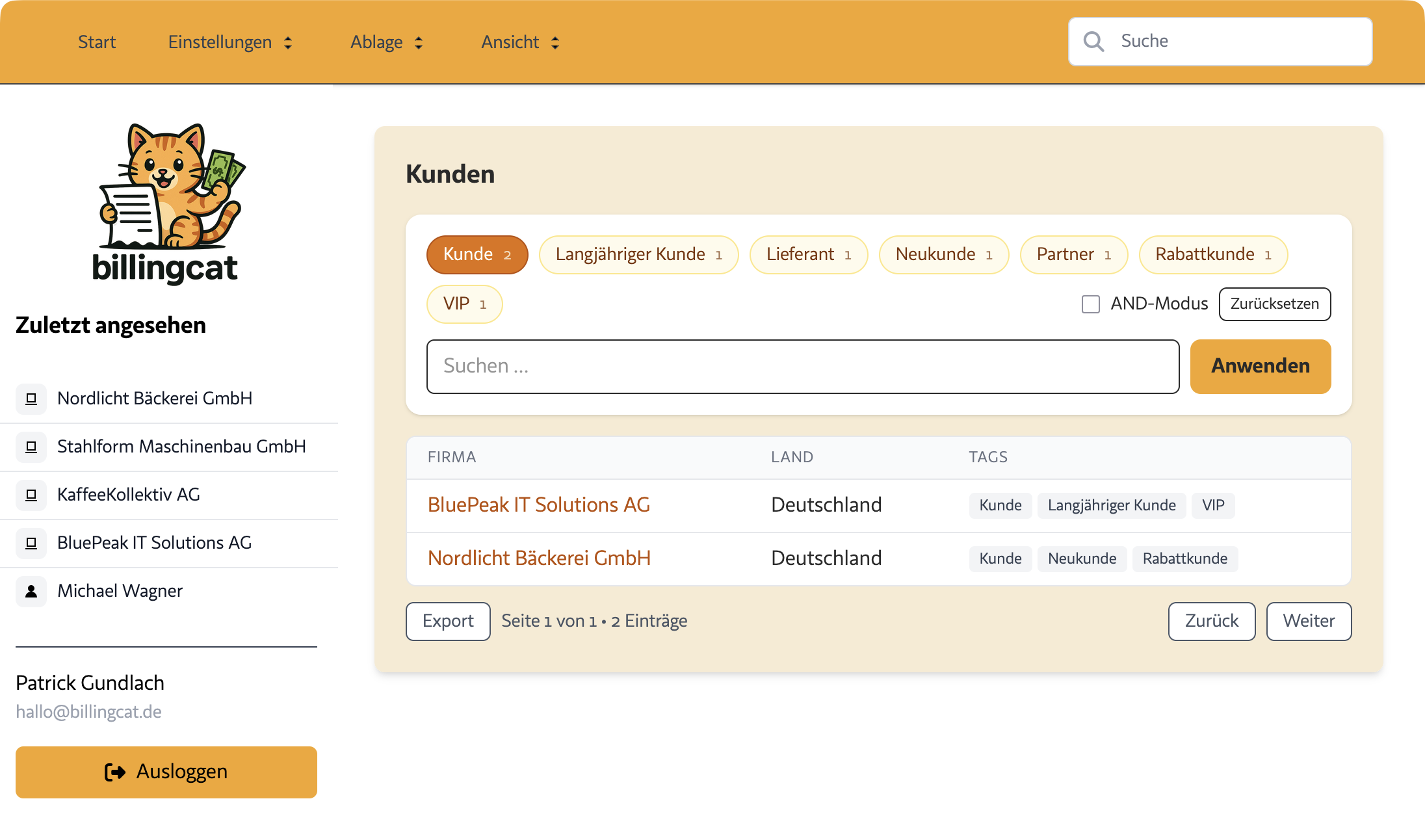Click the logout arrow icon on Ausloggen button
The image size is (1425, 840).
point(114,772)
